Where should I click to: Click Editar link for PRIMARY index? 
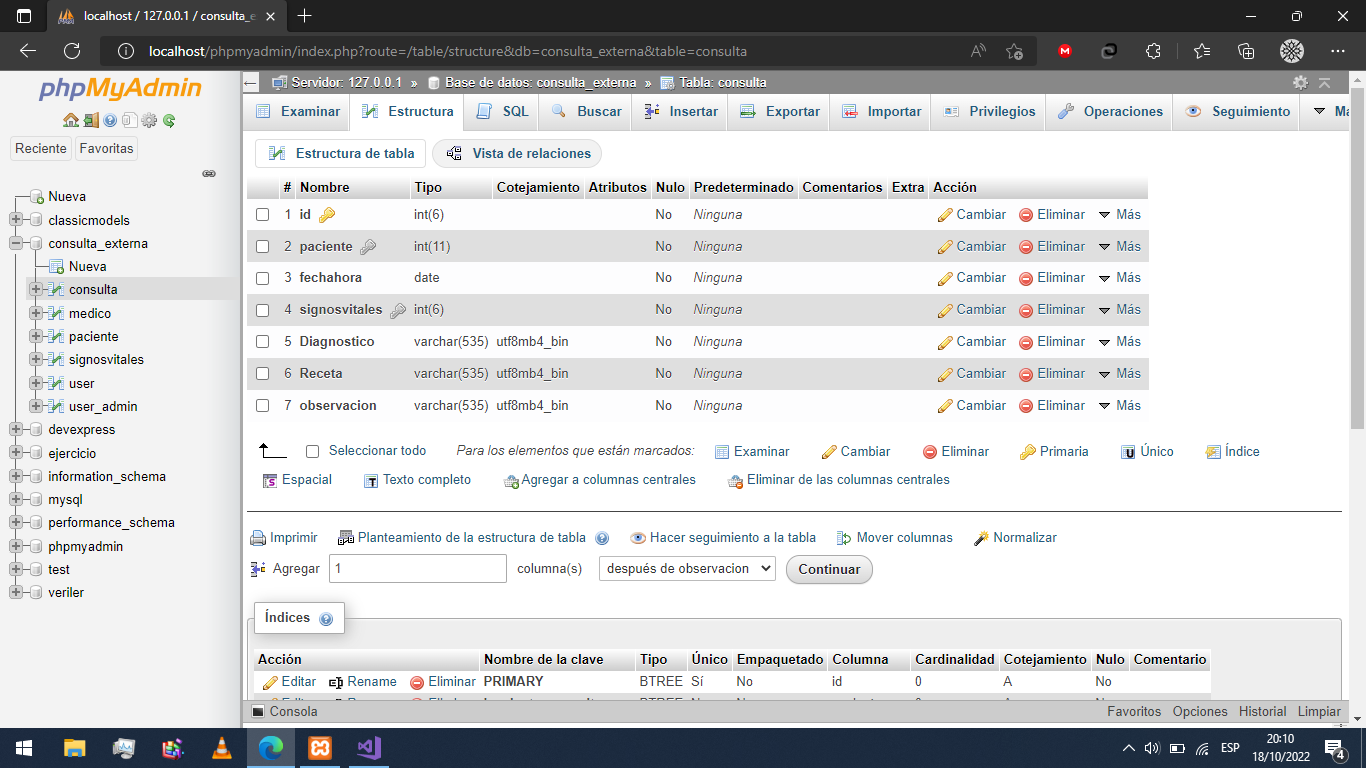click(x=289, y=682)
